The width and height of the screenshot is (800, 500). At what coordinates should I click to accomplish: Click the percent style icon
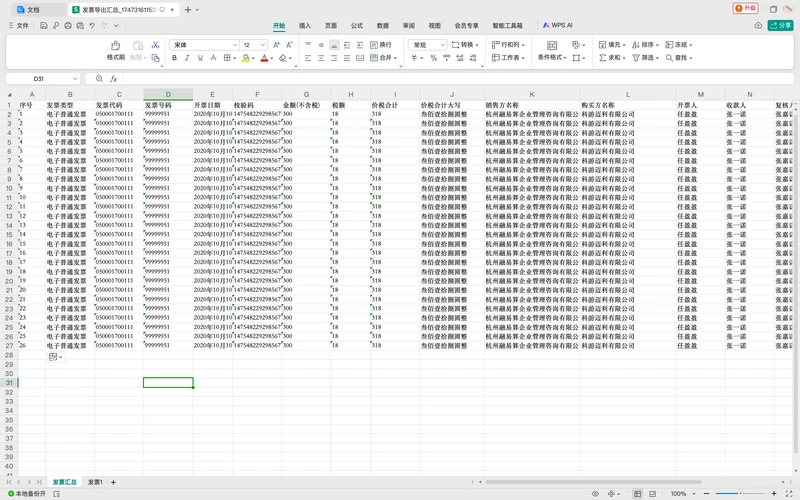point(434,58)
